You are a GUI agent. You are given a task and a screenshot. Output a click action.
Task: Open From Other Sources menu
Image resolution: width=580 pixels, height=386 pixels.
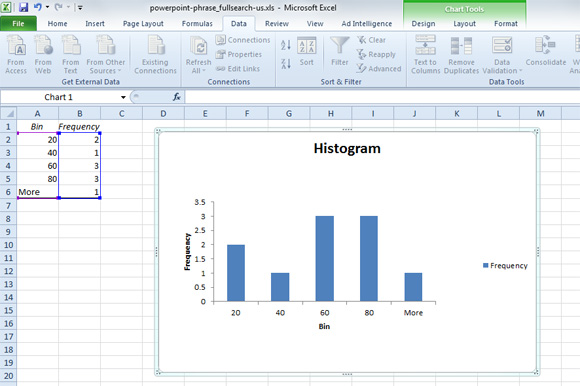coord(106,55)
